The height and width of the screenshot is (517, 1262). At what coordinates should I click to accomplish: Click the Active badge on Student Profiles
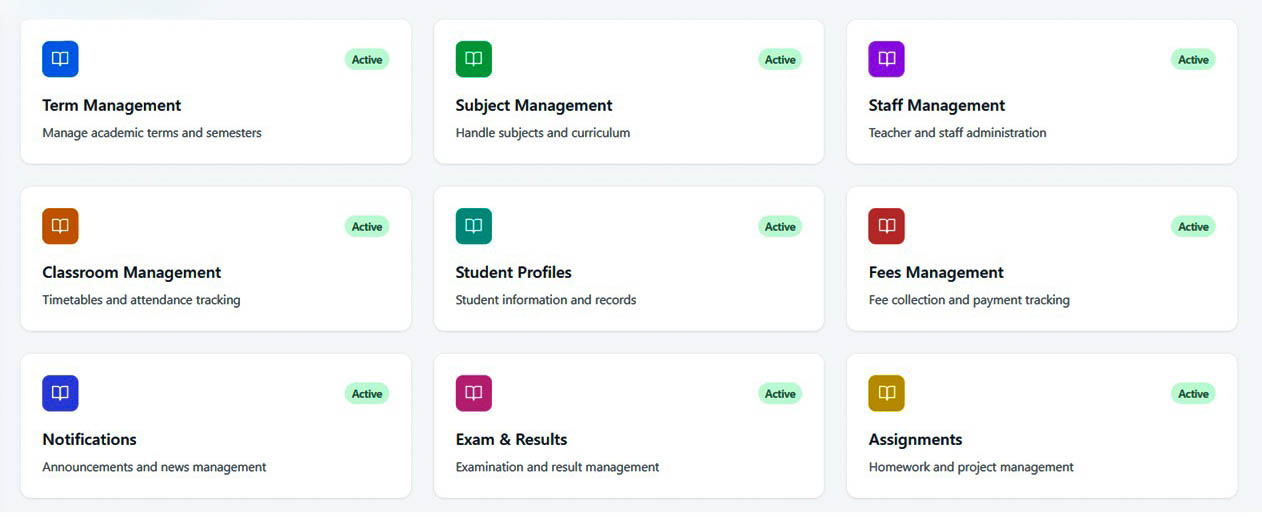click(780, 227)
